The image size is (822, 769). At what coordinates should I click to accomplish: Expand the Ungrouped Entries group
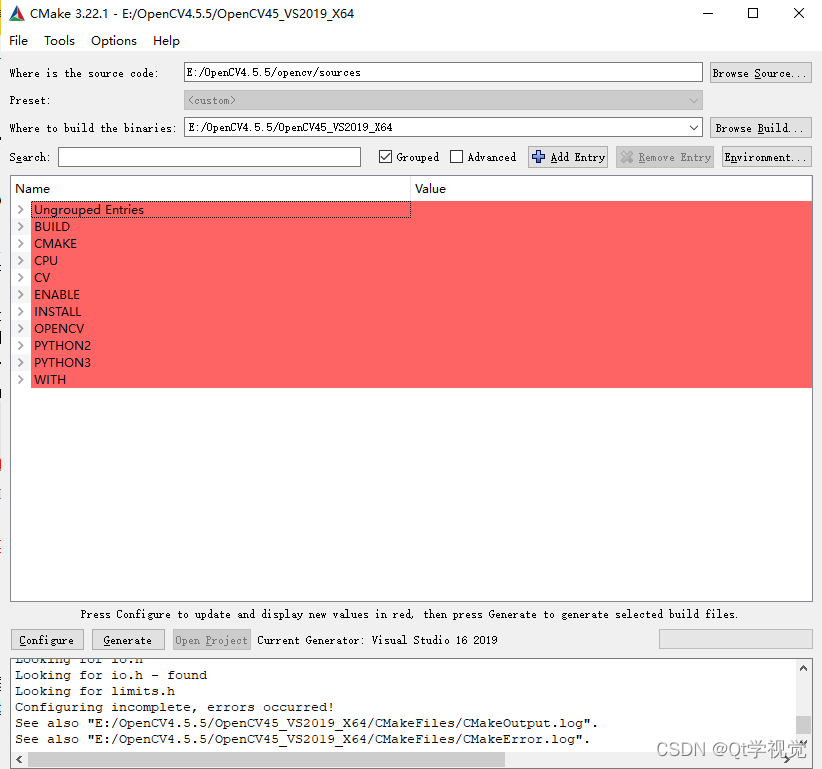(20, 210)
